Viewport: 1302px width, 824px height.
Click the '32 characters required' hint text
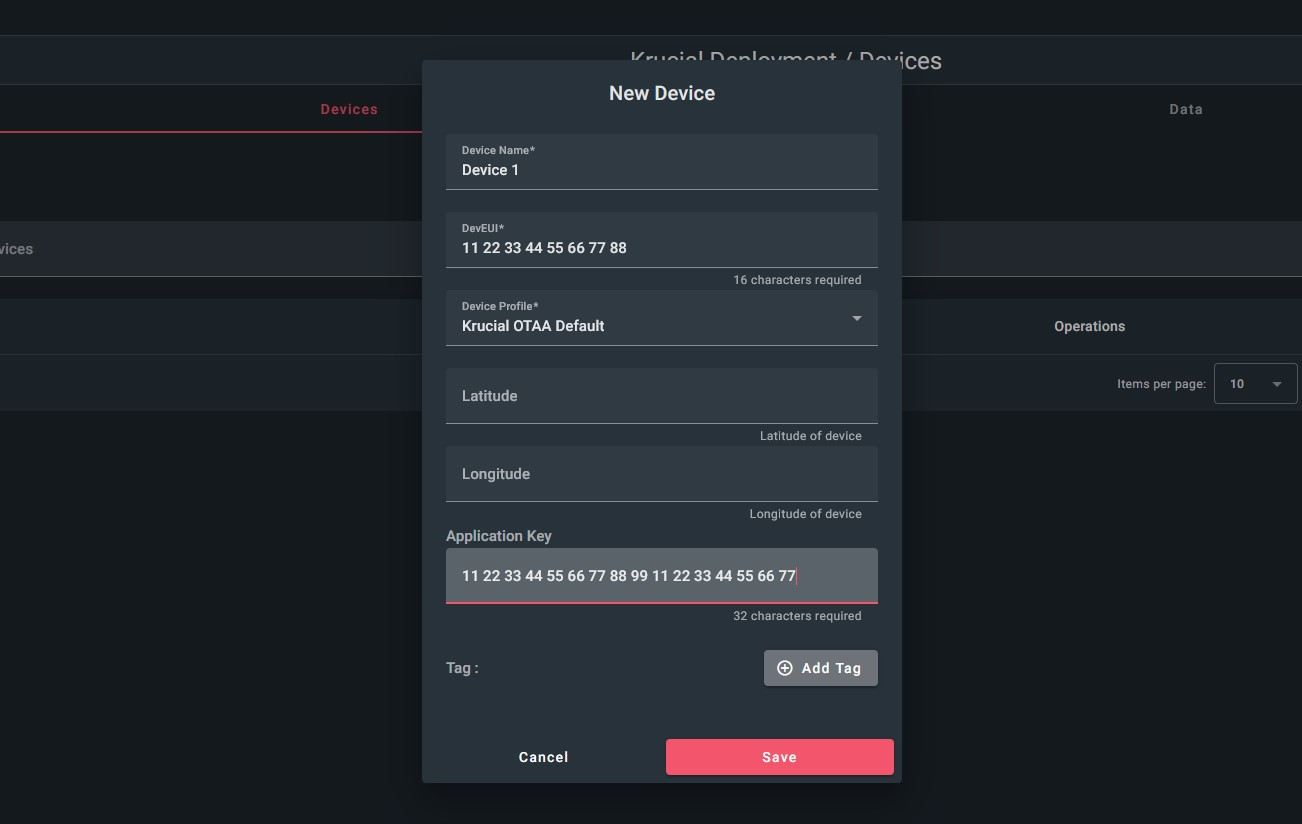tap(797, 616)
